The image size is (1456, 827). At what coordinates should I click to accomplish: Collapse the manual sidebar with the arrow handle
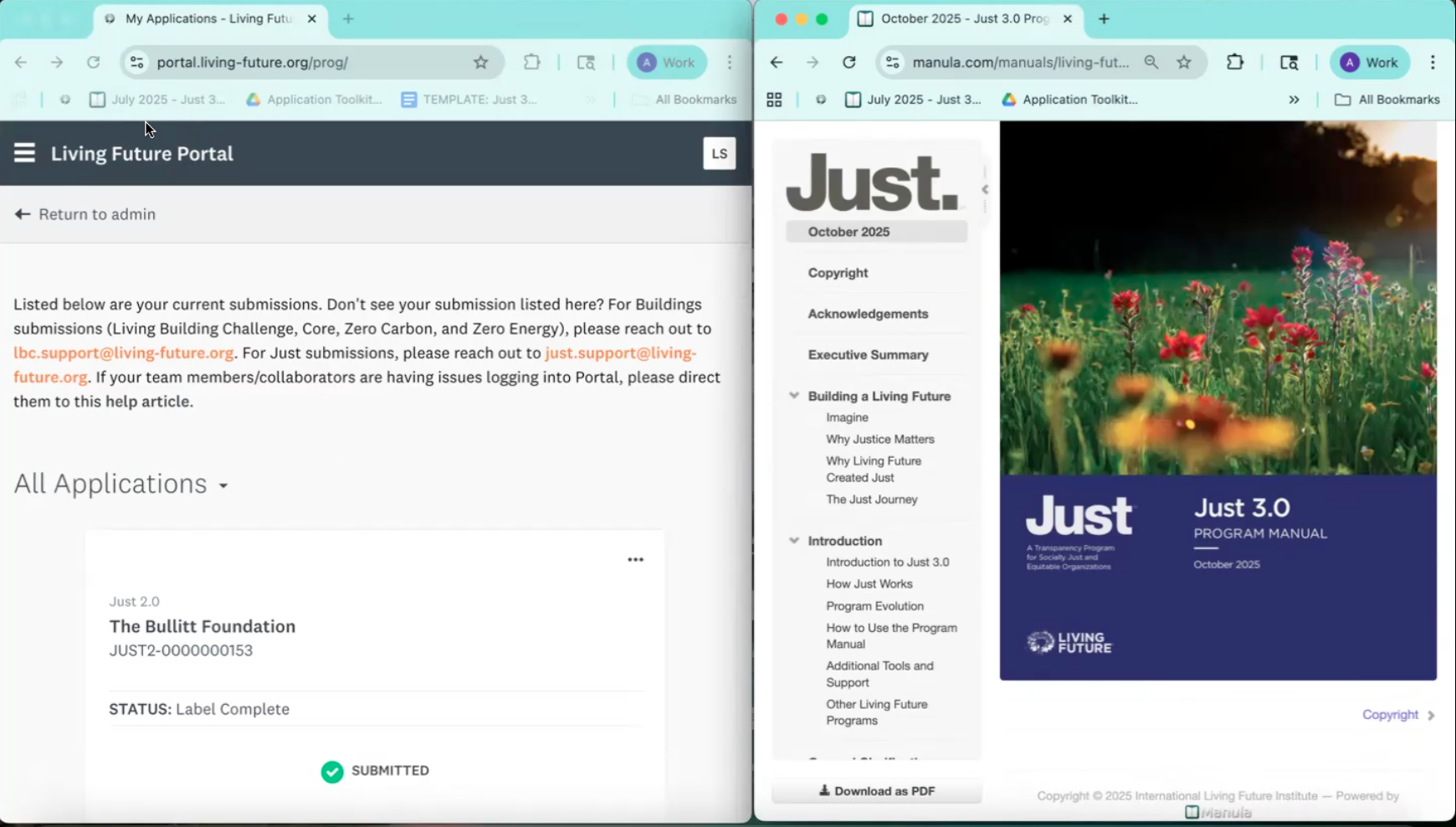click(985, 189)
